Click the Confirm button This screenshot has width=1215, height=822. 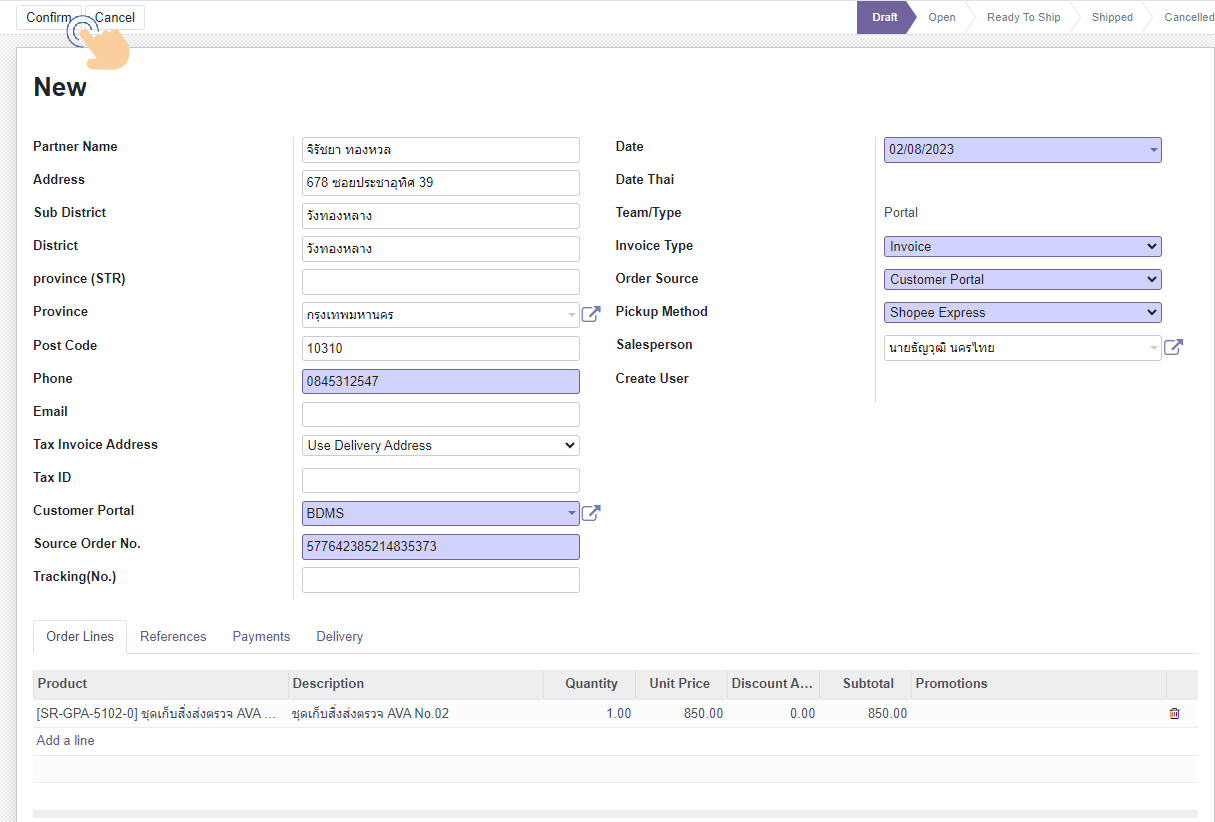(x=48, y=17)
